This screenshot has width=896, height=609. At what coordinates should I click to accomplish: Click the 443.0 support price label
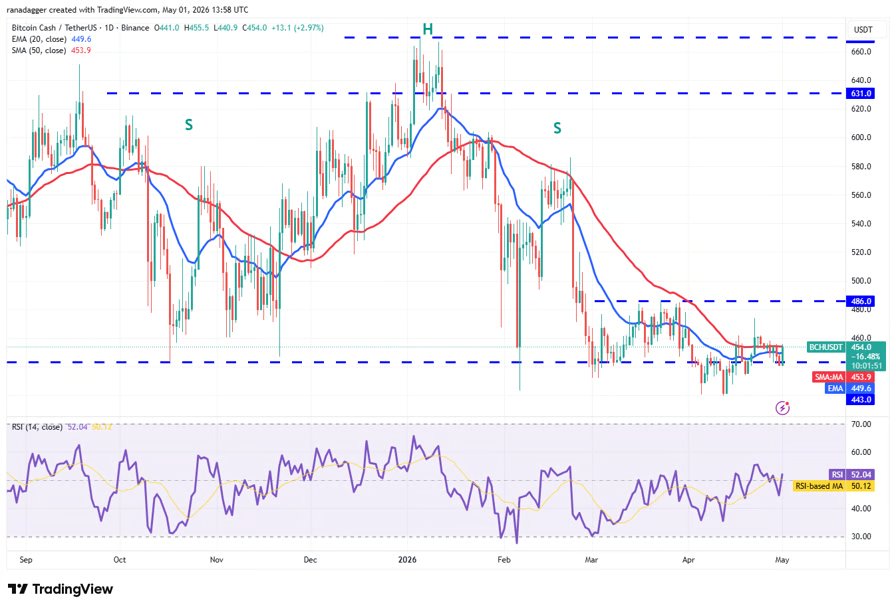click(x=860, y=399)
